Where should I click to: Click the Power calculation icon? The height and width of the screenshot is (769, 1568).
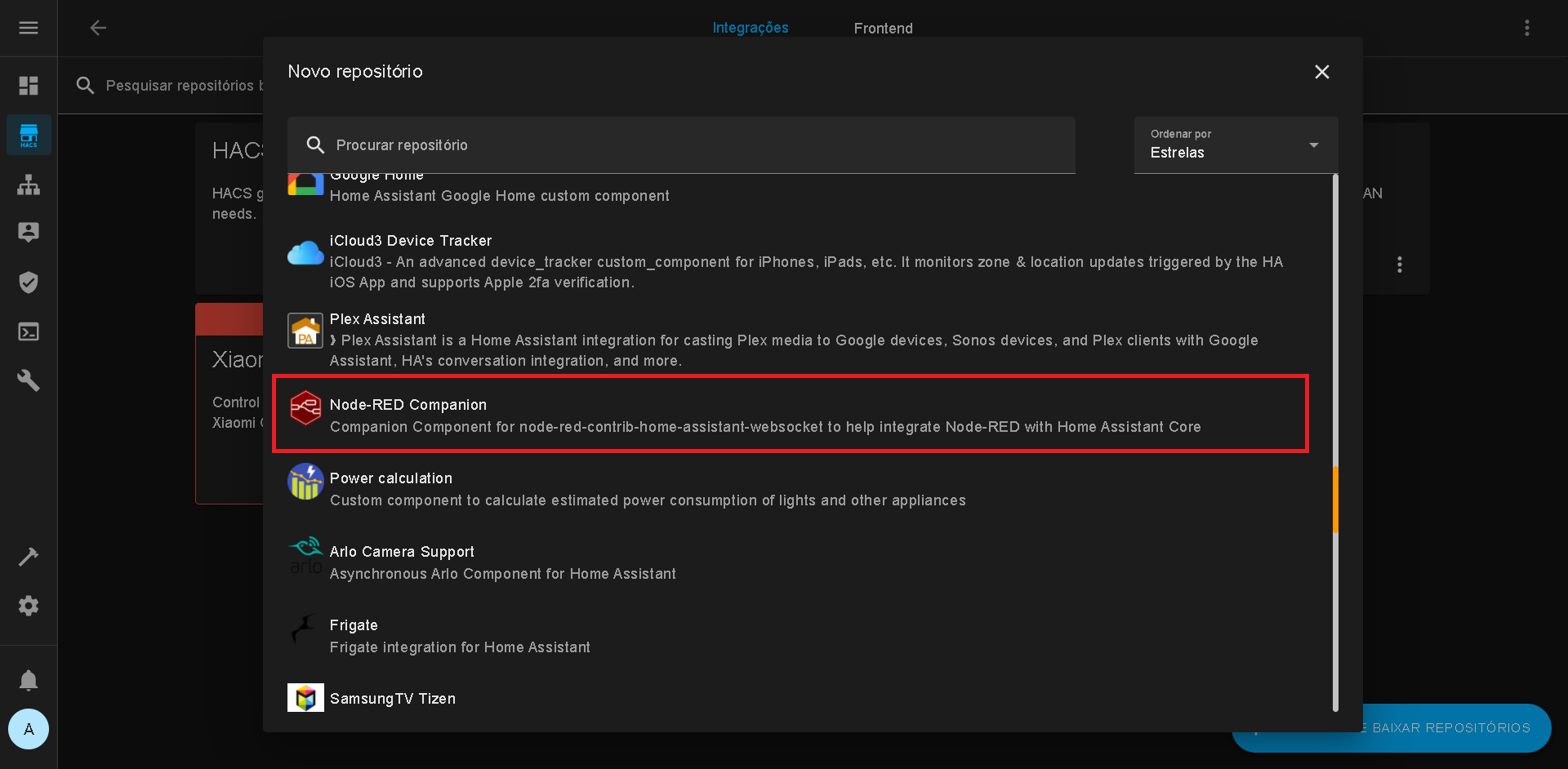[305, 482]
